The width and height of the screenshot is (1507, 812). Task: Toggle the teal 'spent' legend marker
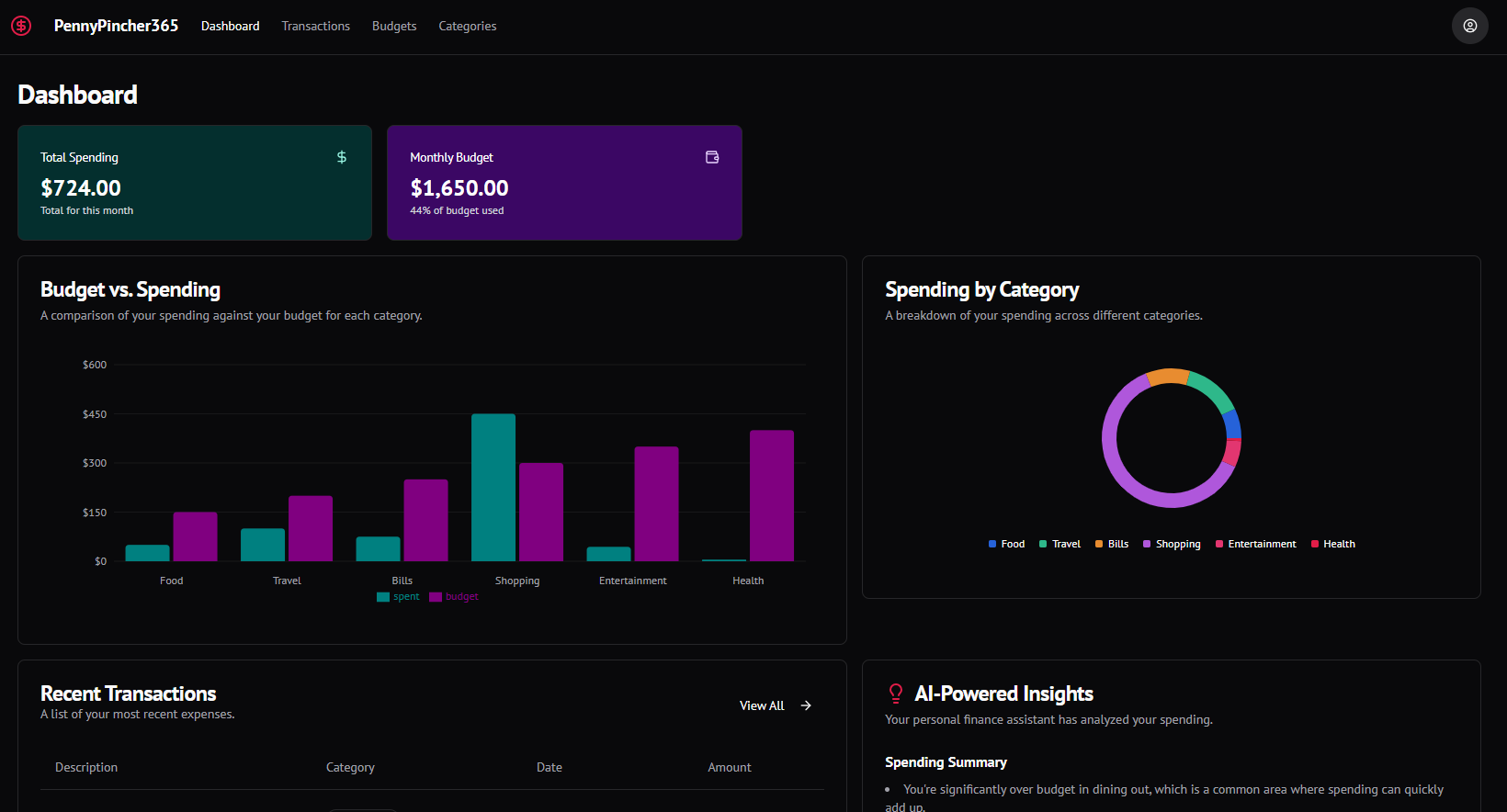tap(383, 597)
